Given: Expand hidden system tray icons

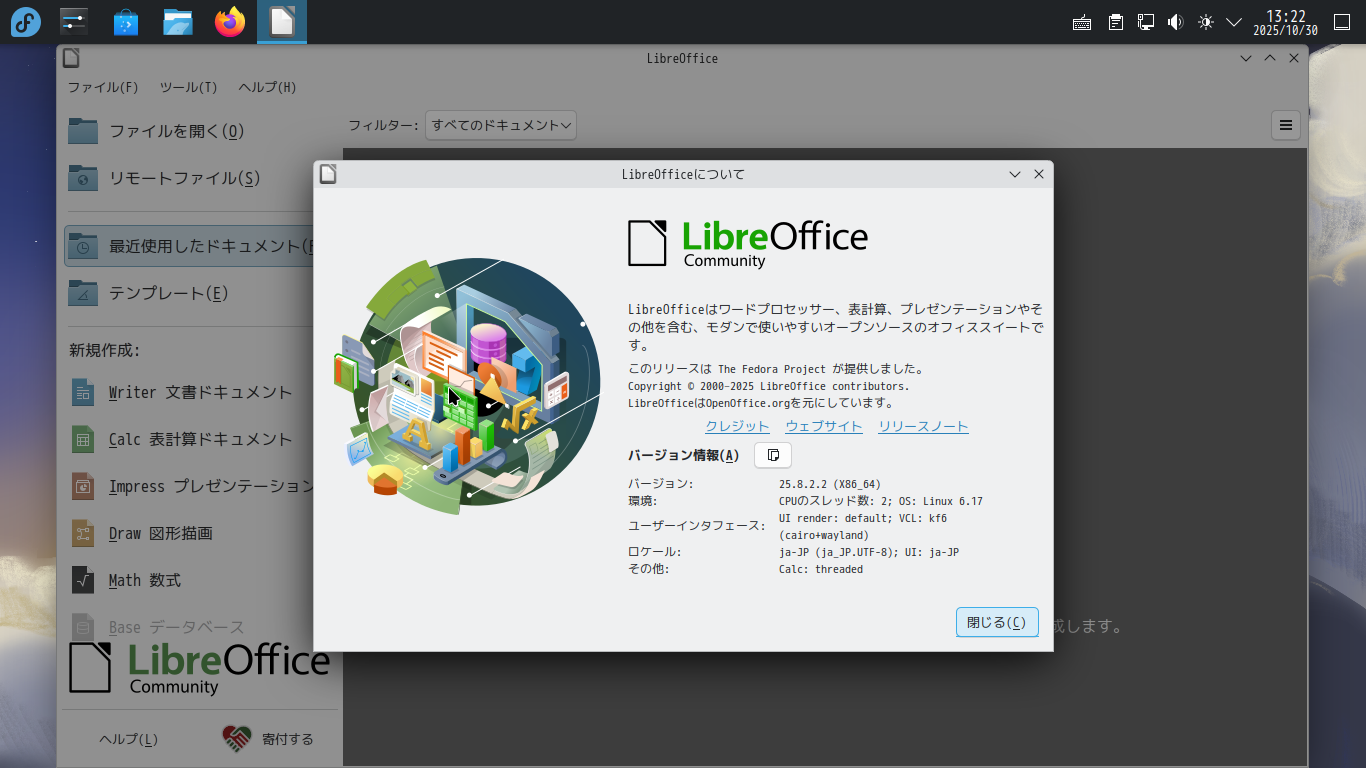Looking at the screenshot, I should tap(1234, 22).
